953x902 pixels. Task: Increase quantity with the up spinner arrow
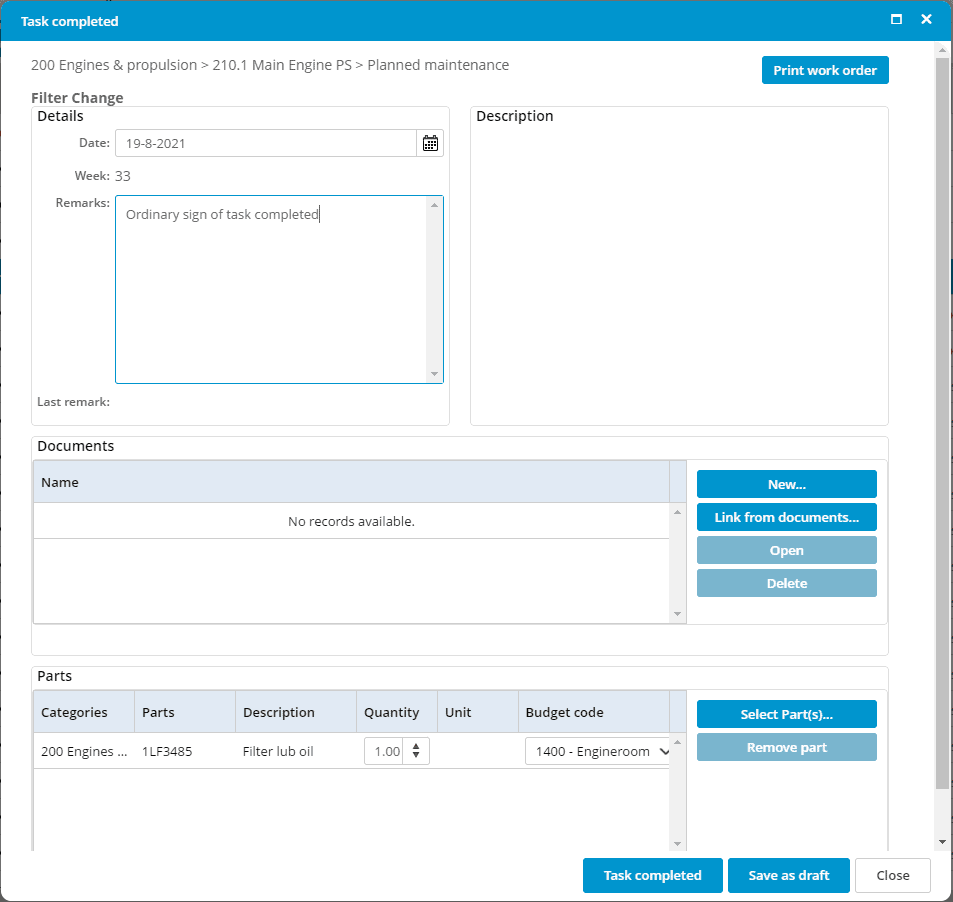[x=416, y=746]
